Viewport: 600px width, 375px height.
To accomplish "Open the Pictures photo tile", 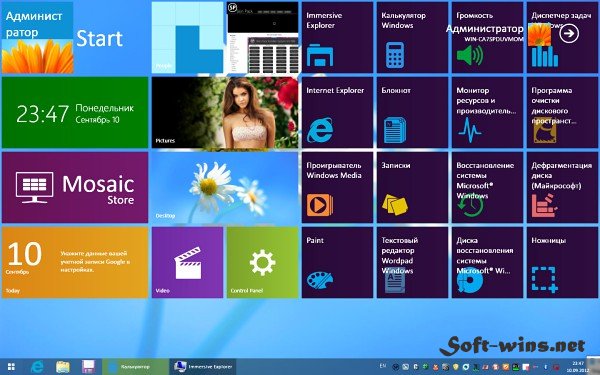I will [225, 112].
